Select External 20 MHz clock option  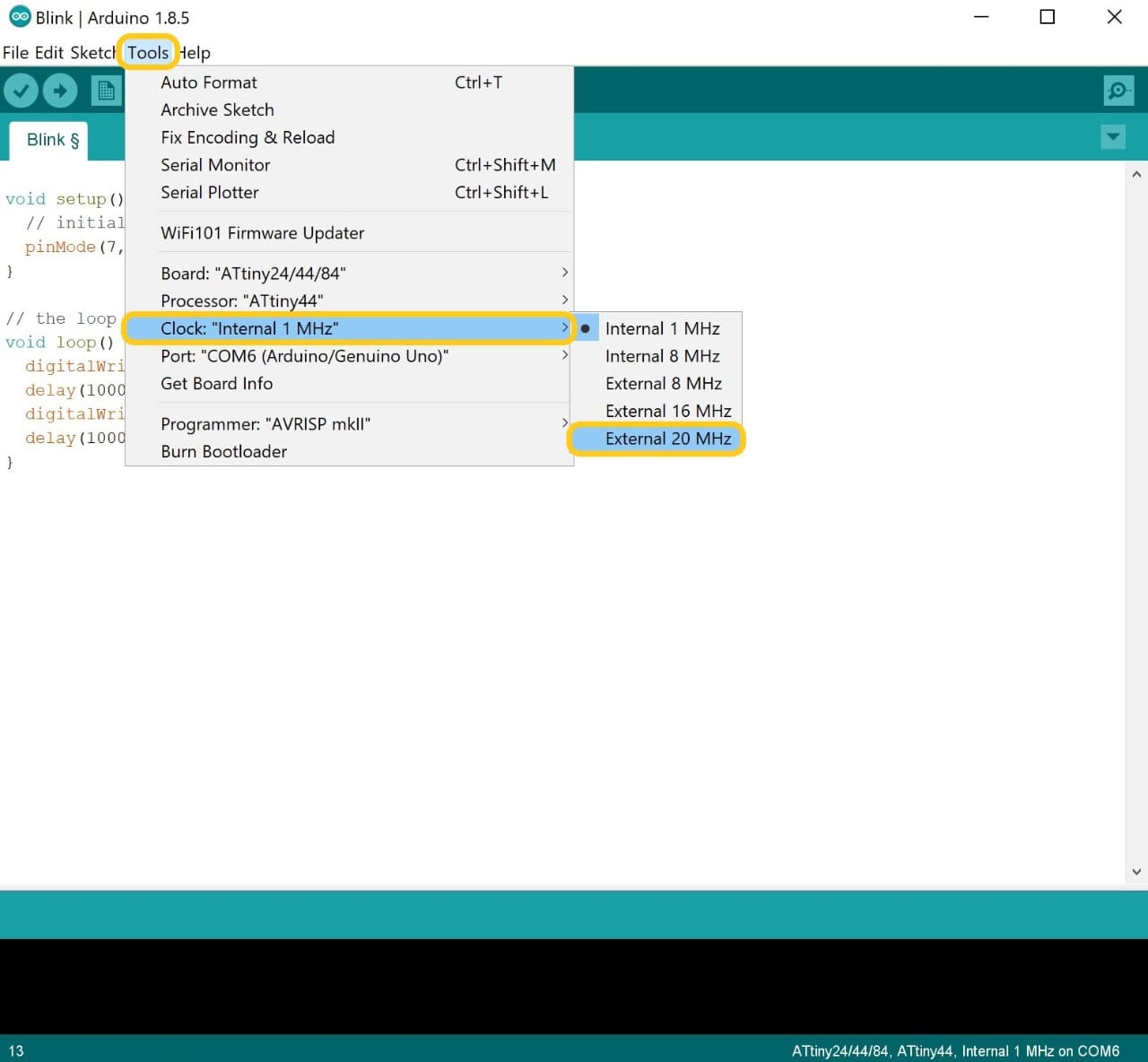pyautogui.click(x=657, y=440)
